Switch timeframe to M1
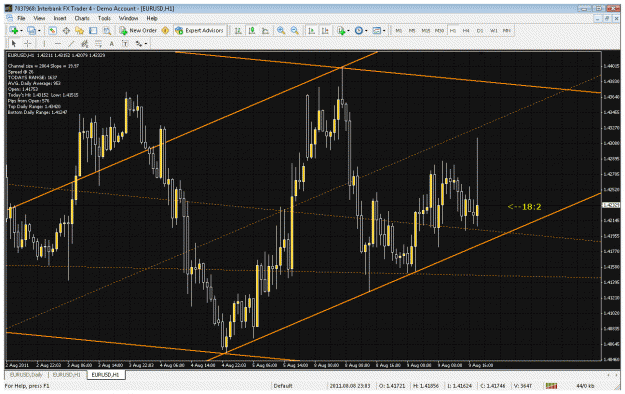 [398, 31]
